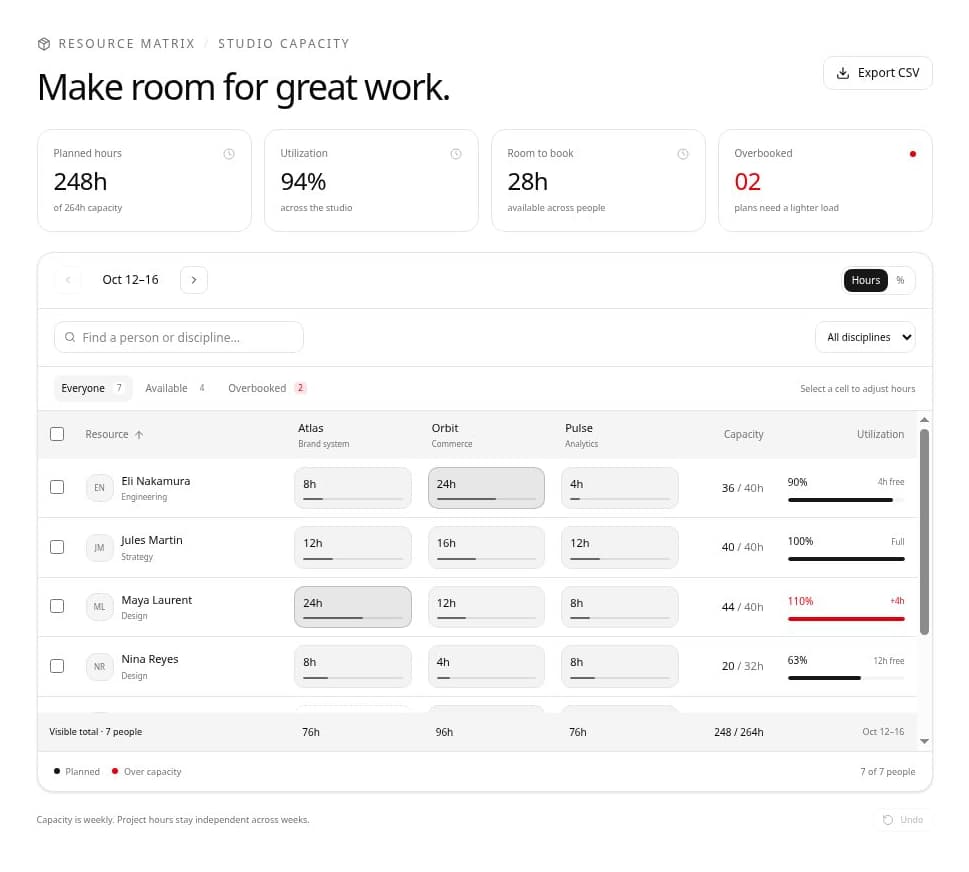Select Jules Martin's Orbit 16h cell
Screen dimensions: 969x872
[x=486, y=548]
